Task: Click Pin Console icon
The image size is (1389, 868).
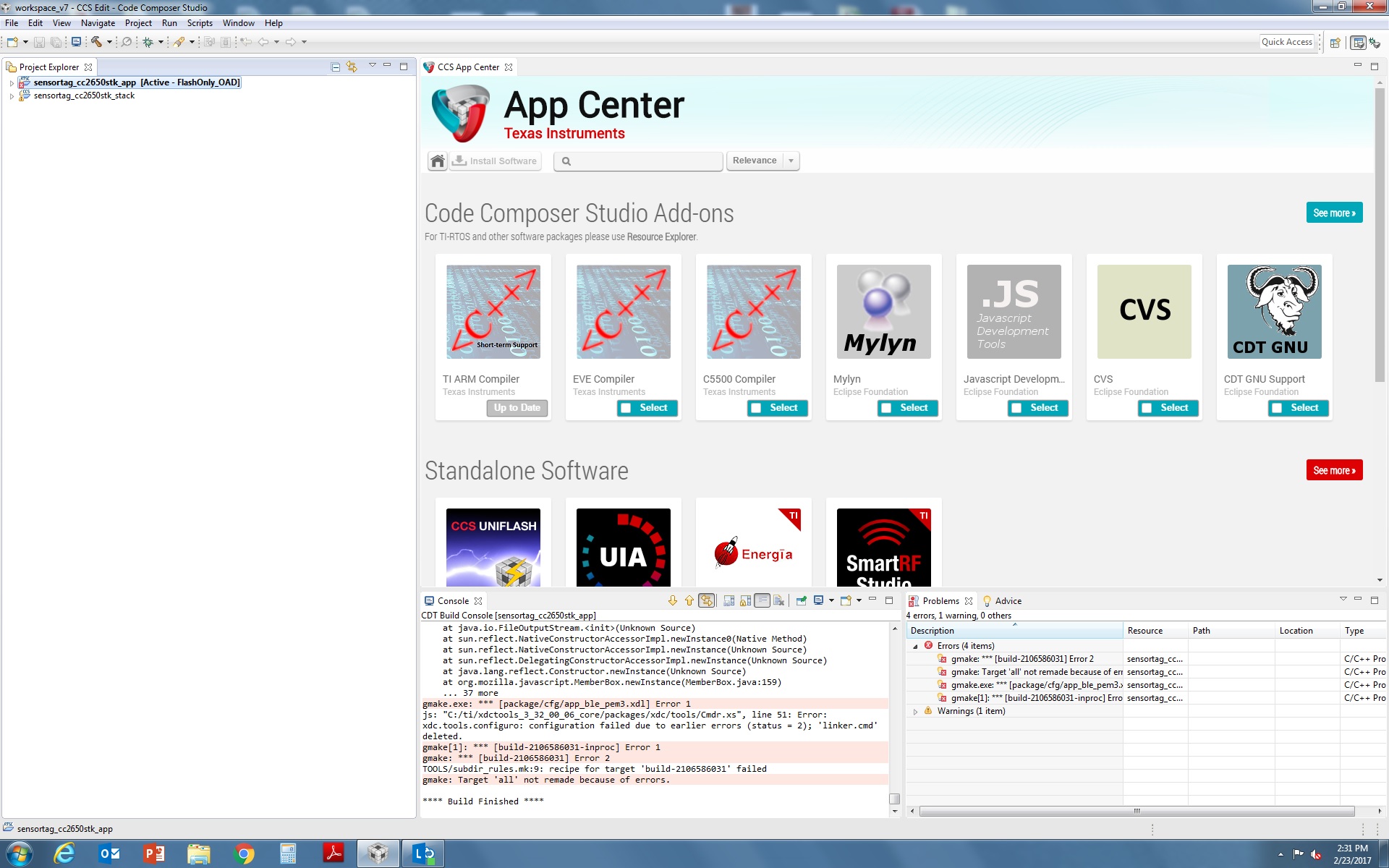Action: click(x=801, y=600)
